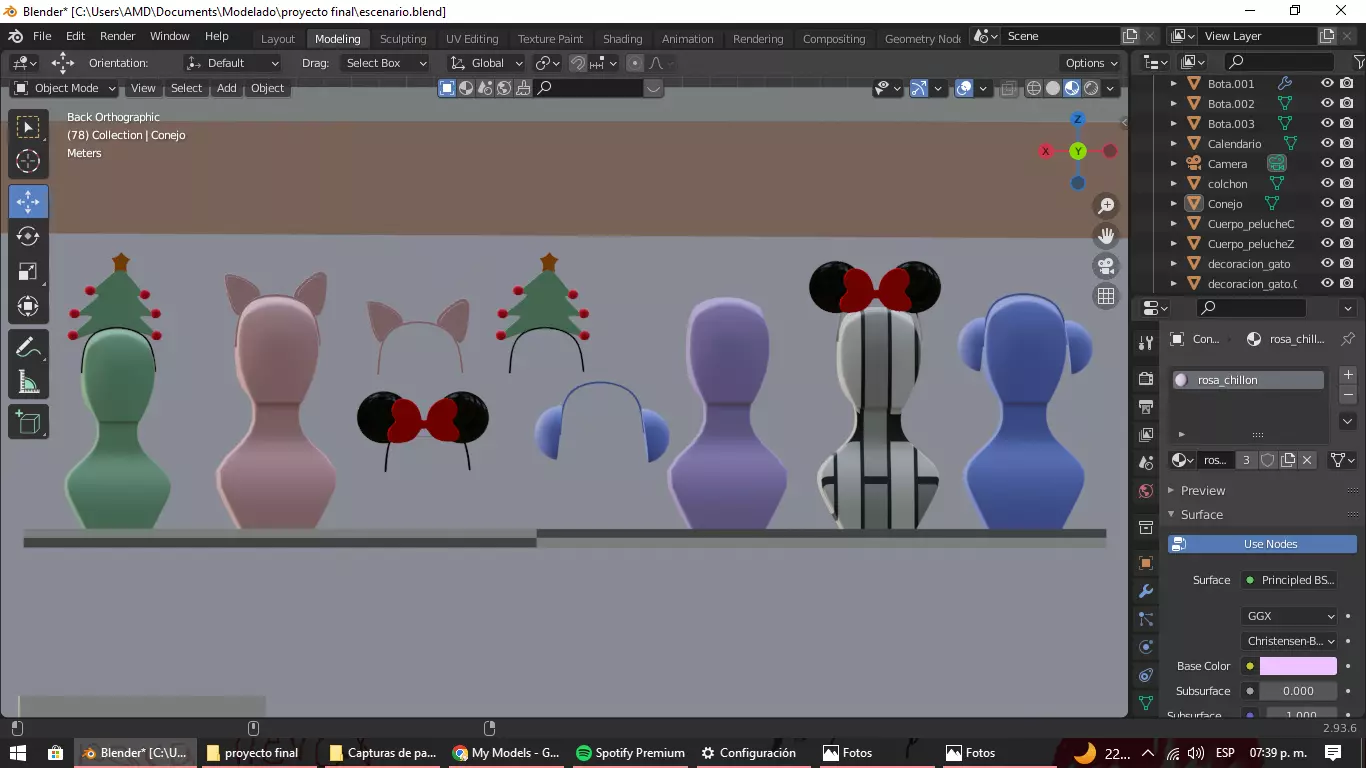Hide Bota.001 in viewport
The width and height of the screenshot is (1366, 768).
[x=1327, y=84]
